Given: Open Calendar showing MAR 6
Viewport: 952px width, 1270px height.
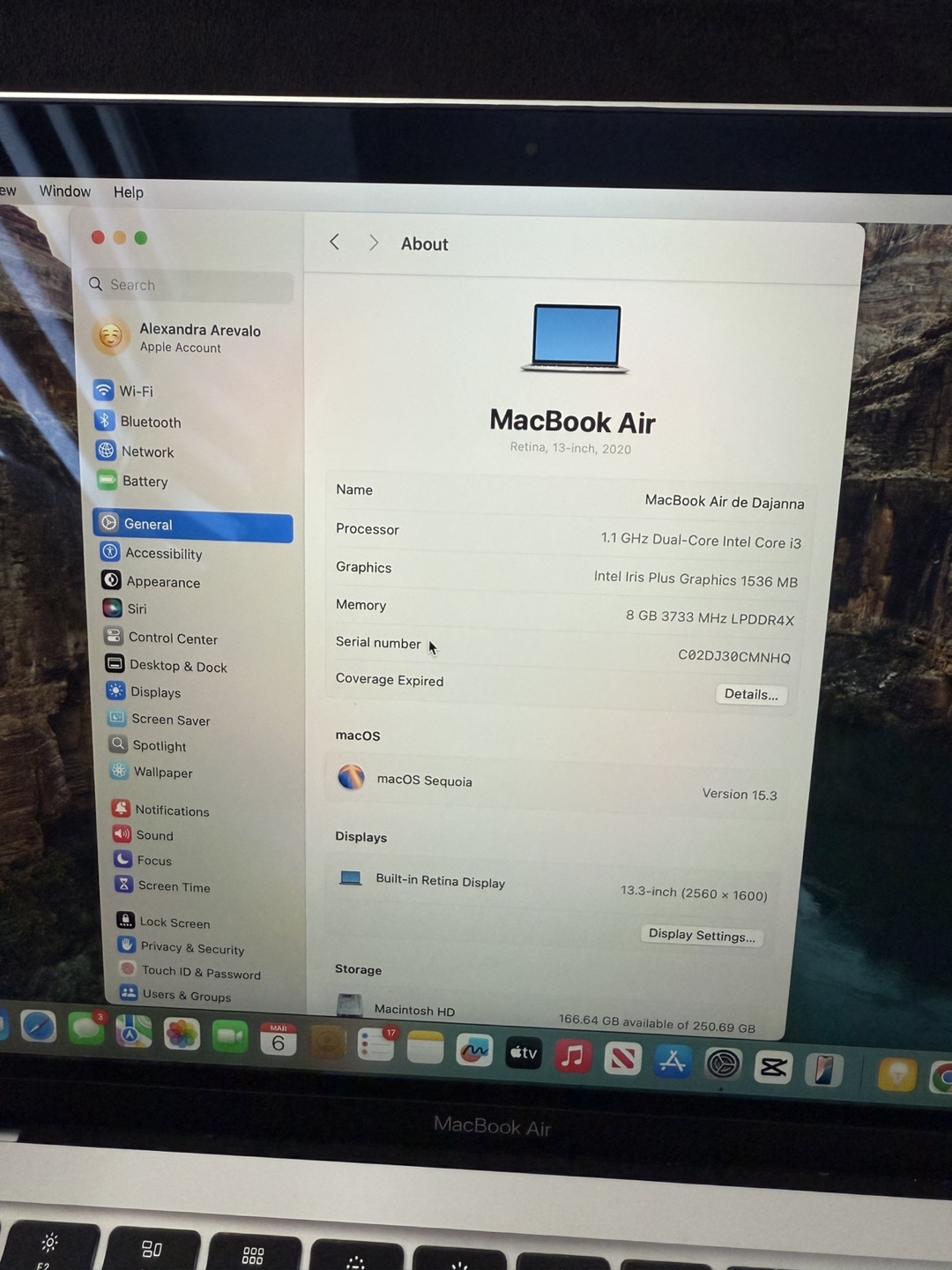Looking at the screenshot, I should (278, 1039).
